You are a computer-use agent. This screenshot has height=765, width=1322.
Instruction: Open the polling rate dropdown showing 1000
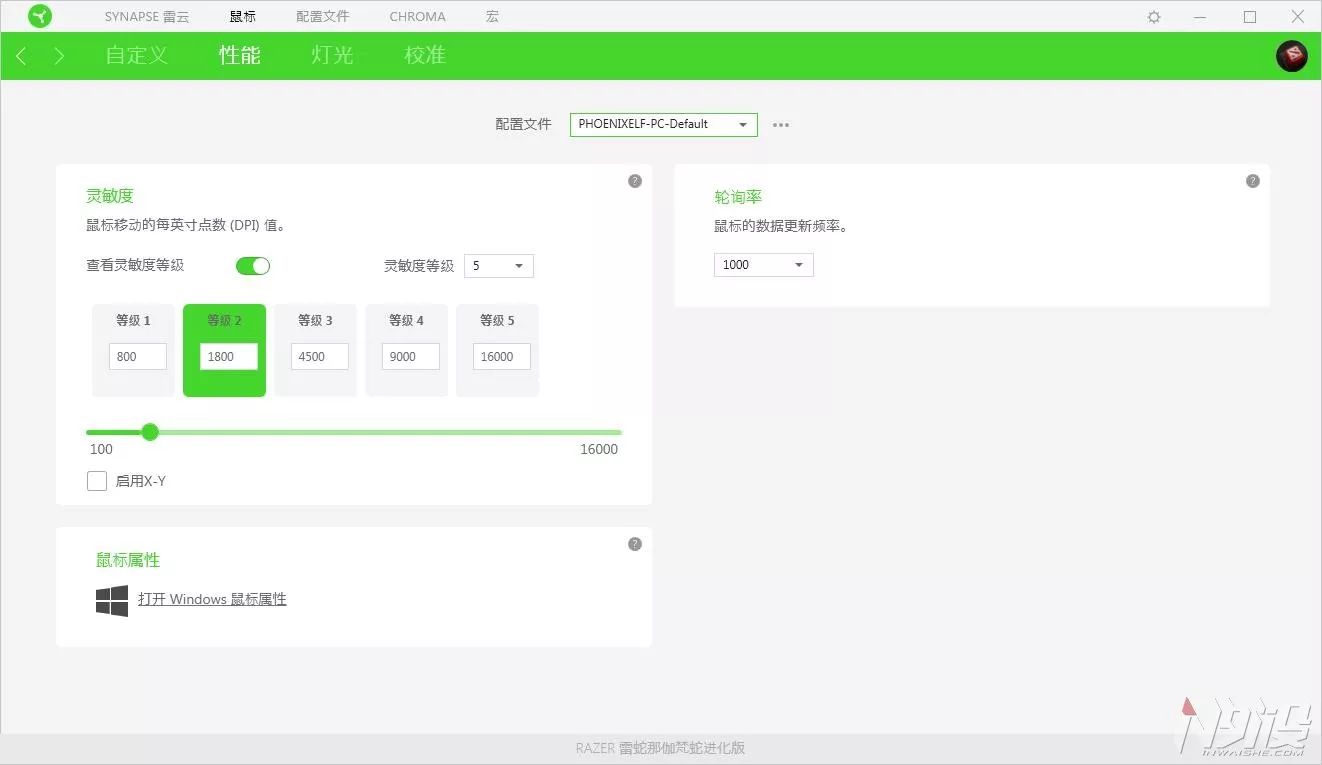pyautogui.click(x=763, y=264)
